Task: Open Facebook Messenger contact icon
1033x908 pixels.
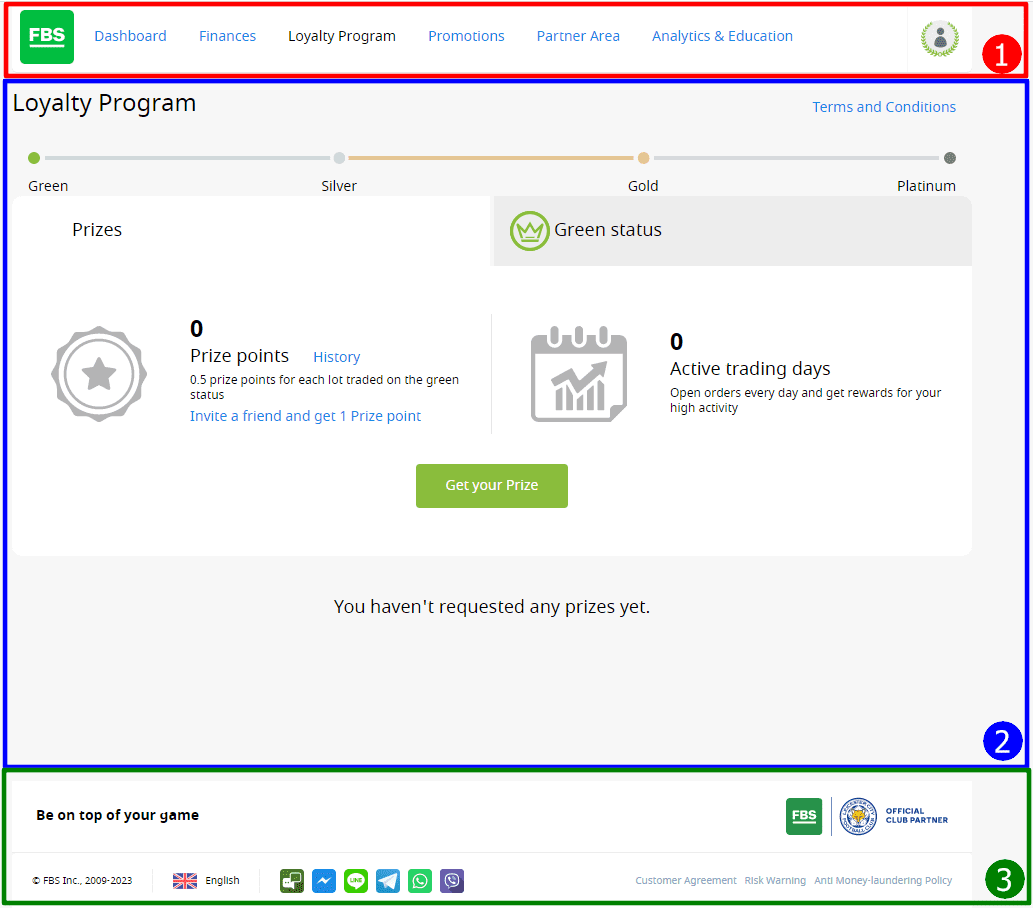Action: (324, 880)
